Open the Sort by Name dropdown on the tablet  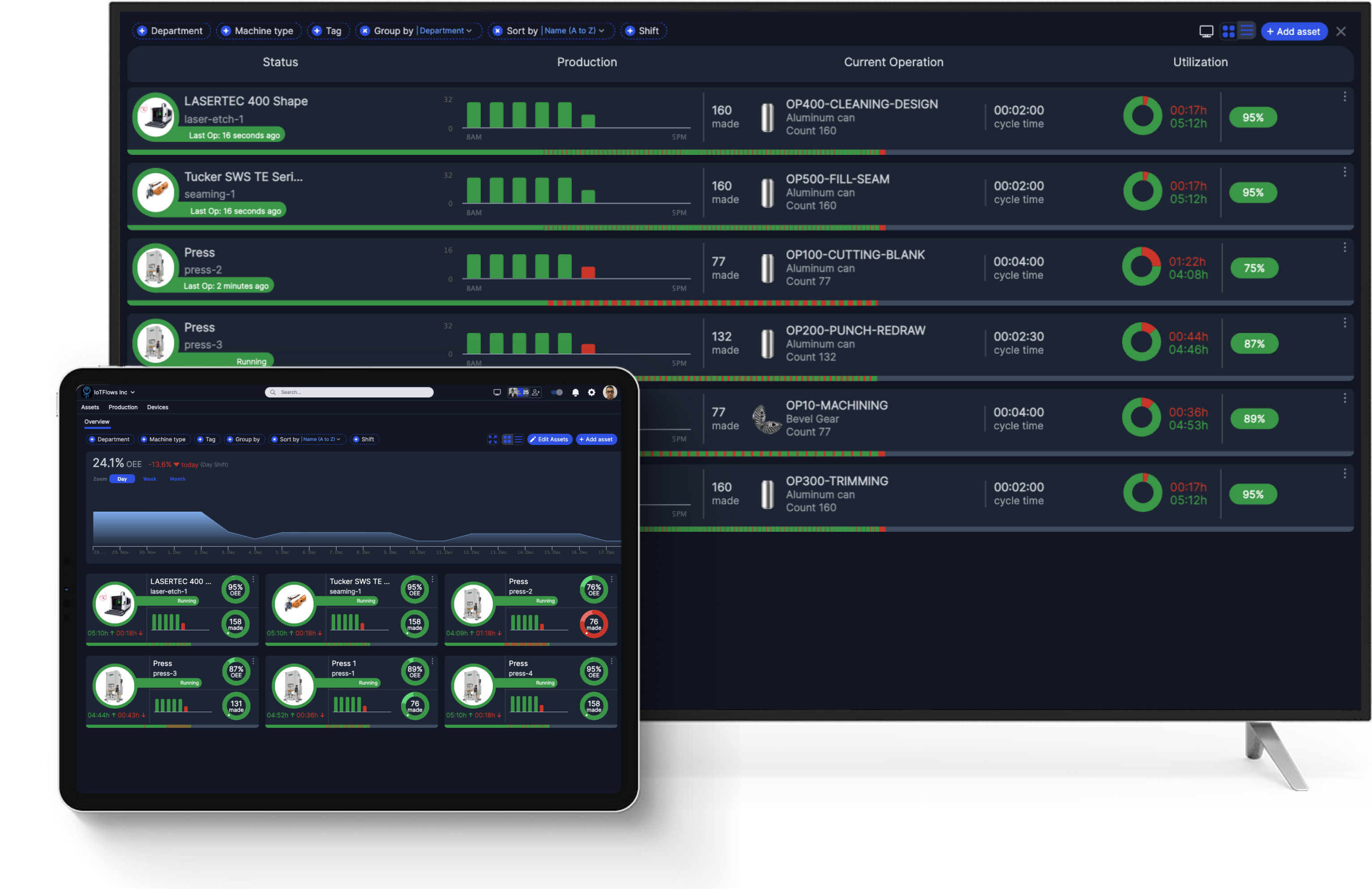[x=308, y=439]
